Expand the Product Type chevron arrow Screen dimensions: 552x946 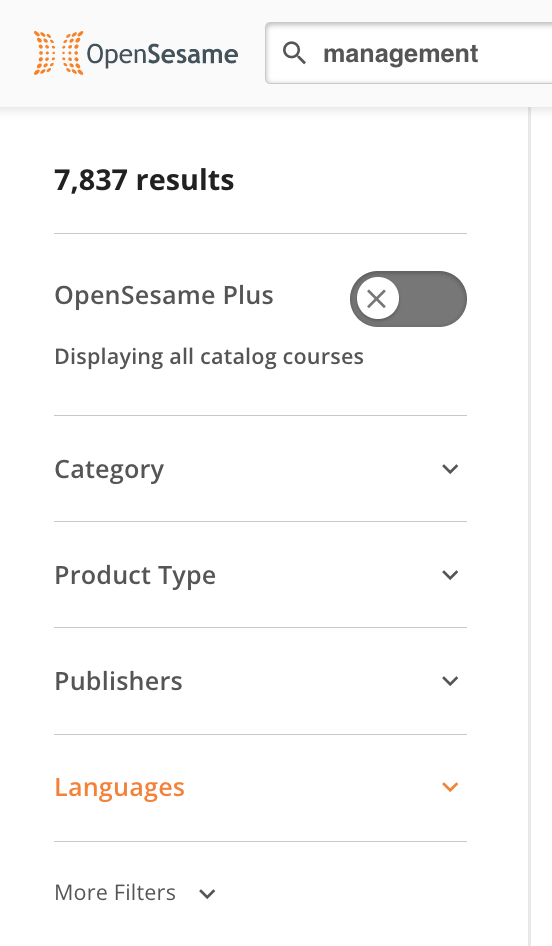coord(450,575)
